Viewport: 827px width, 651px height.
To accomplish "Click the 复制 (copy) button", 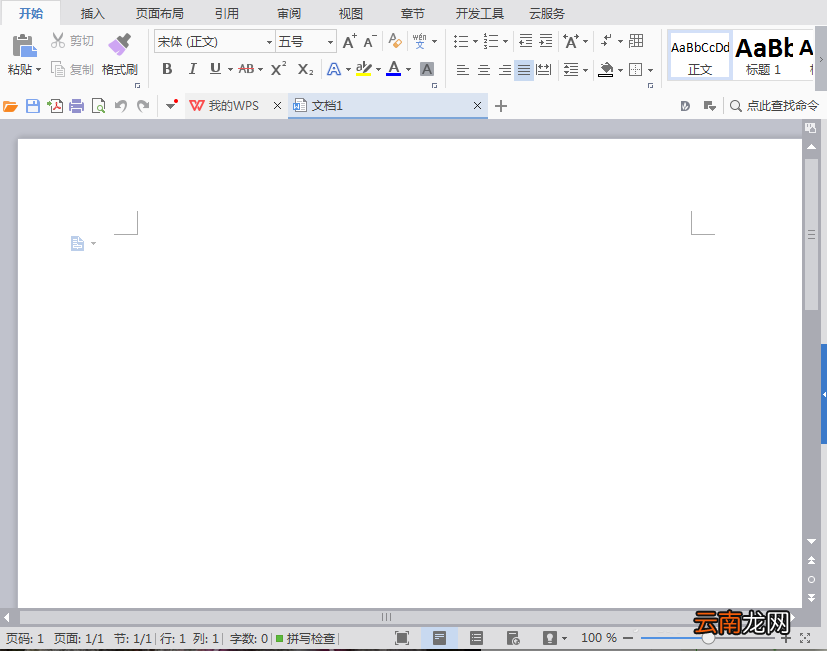I will [x=73, y=69].
